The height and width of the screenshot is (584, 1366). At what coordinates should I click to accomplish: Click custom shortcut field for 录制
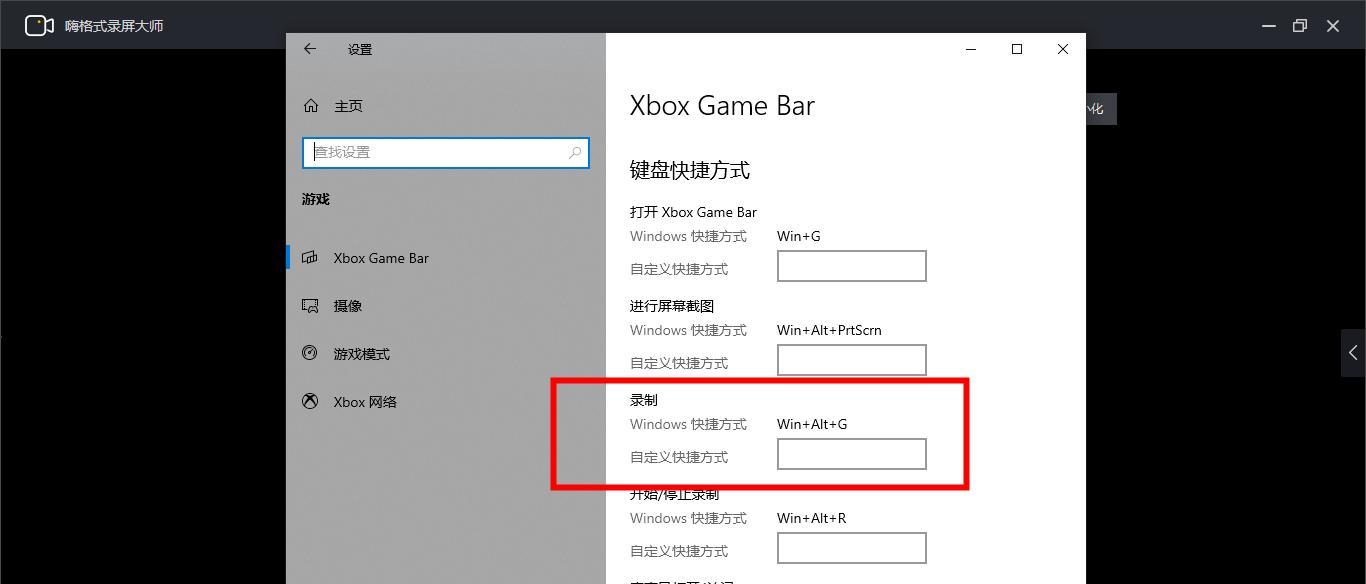tap(852, 454)
